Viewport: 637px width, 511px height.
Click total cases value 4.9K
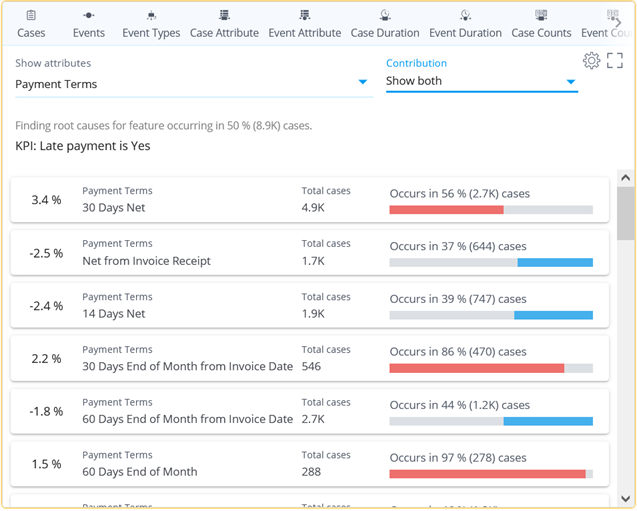[x=313, y=208]
